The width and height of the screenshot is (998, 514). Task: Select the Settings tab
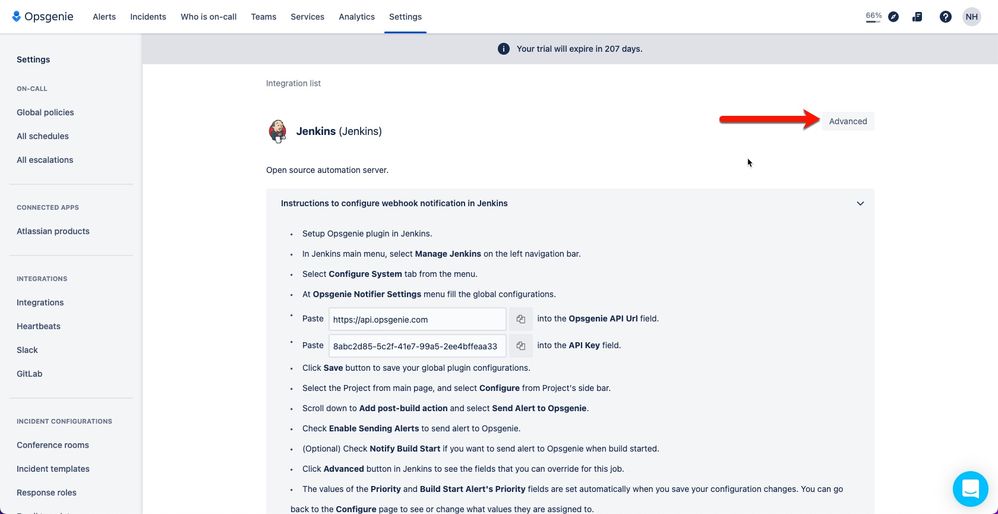pos(405,17)
